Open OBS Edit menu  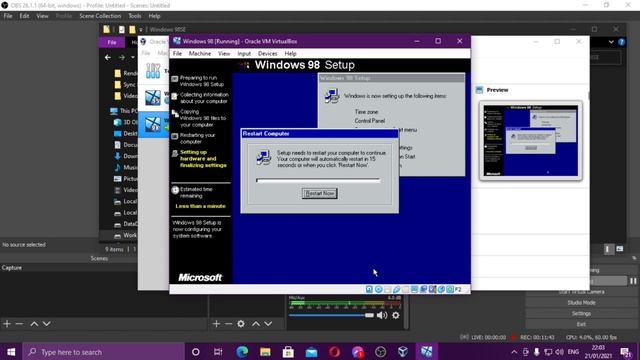point(24,16)
